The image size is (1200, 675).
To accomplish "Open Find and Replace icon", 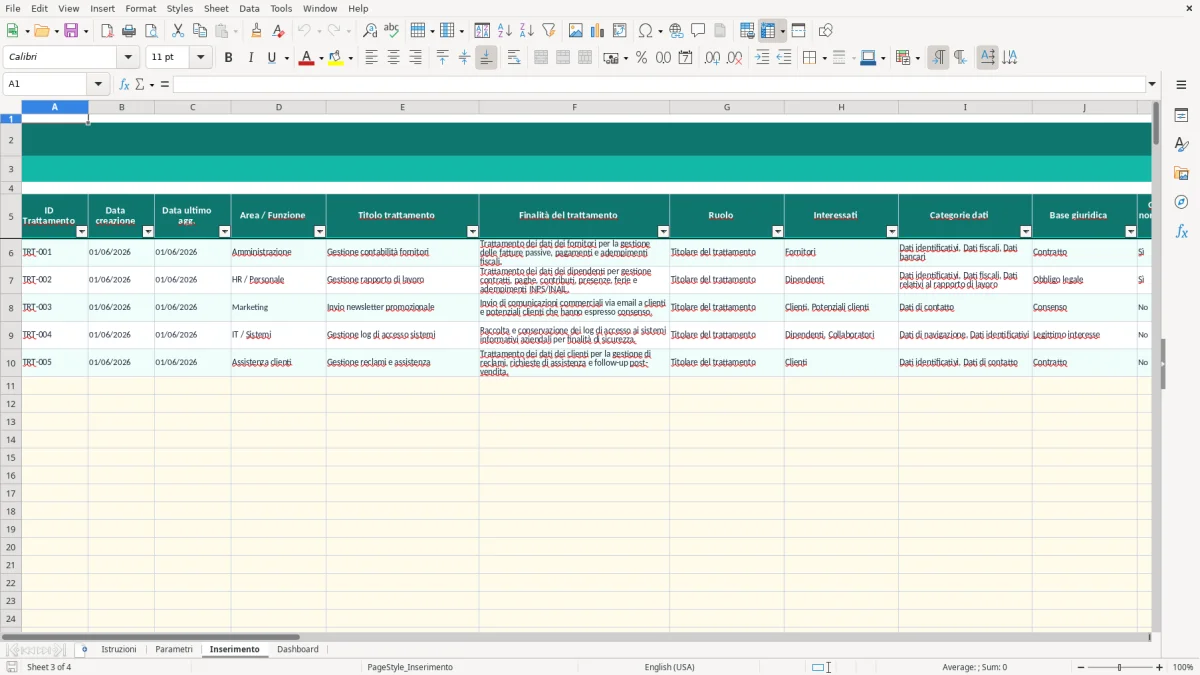I will click(370, 31).
